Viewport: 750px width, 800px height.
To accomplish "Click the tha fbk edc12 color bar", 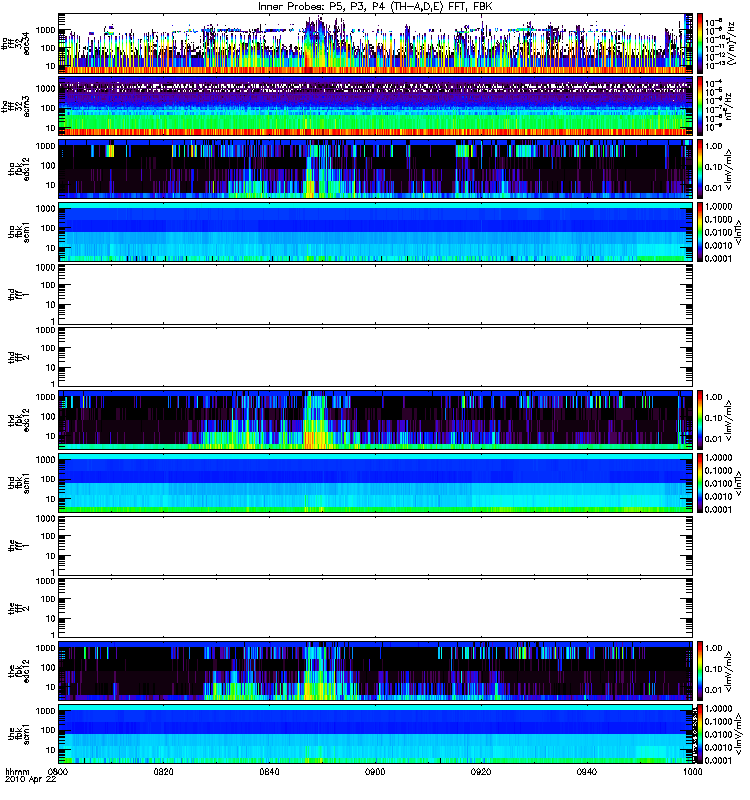I will point(700,169).
